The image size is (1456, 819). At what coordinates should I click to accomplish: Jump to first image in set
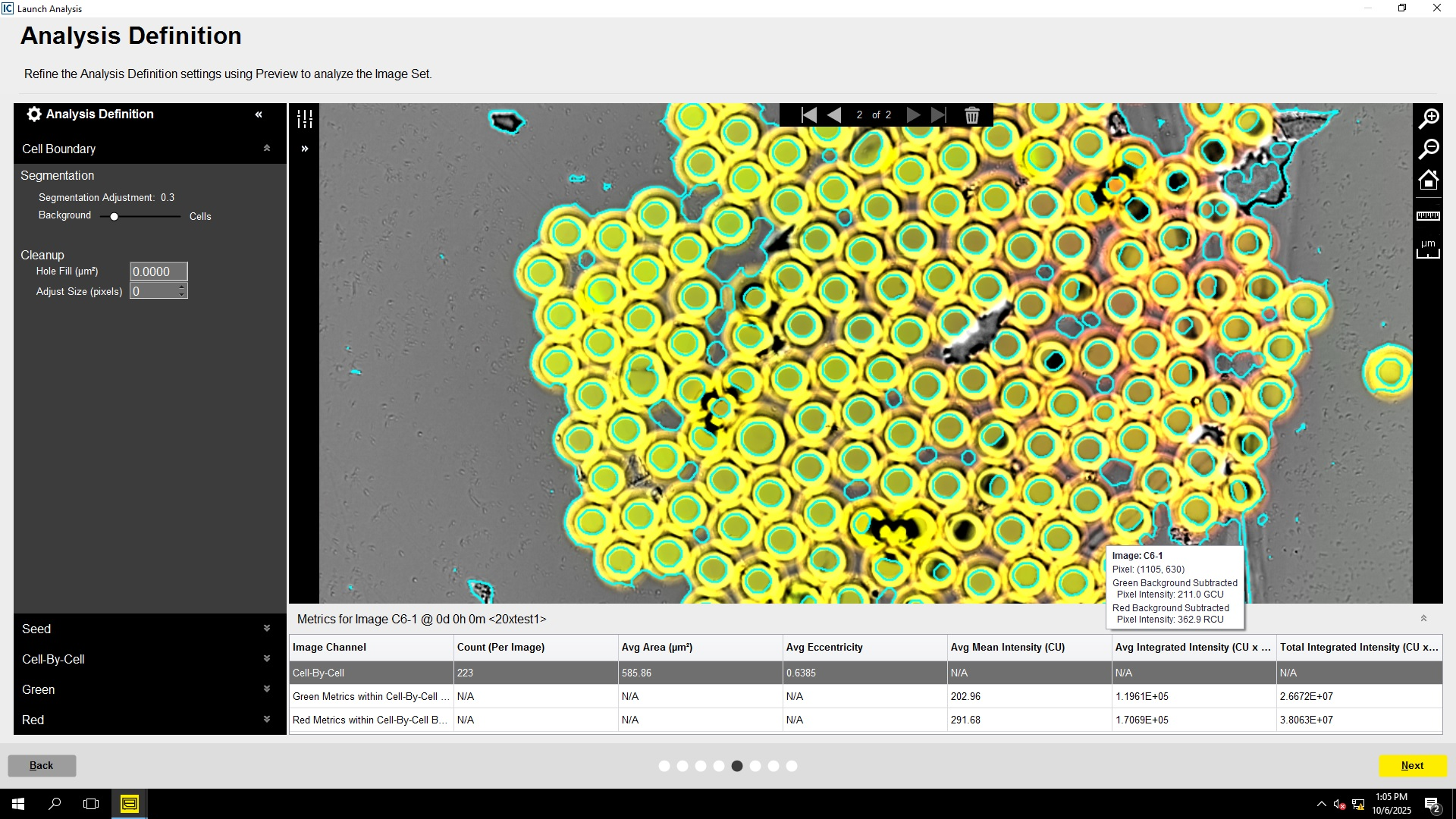(808, 115)
